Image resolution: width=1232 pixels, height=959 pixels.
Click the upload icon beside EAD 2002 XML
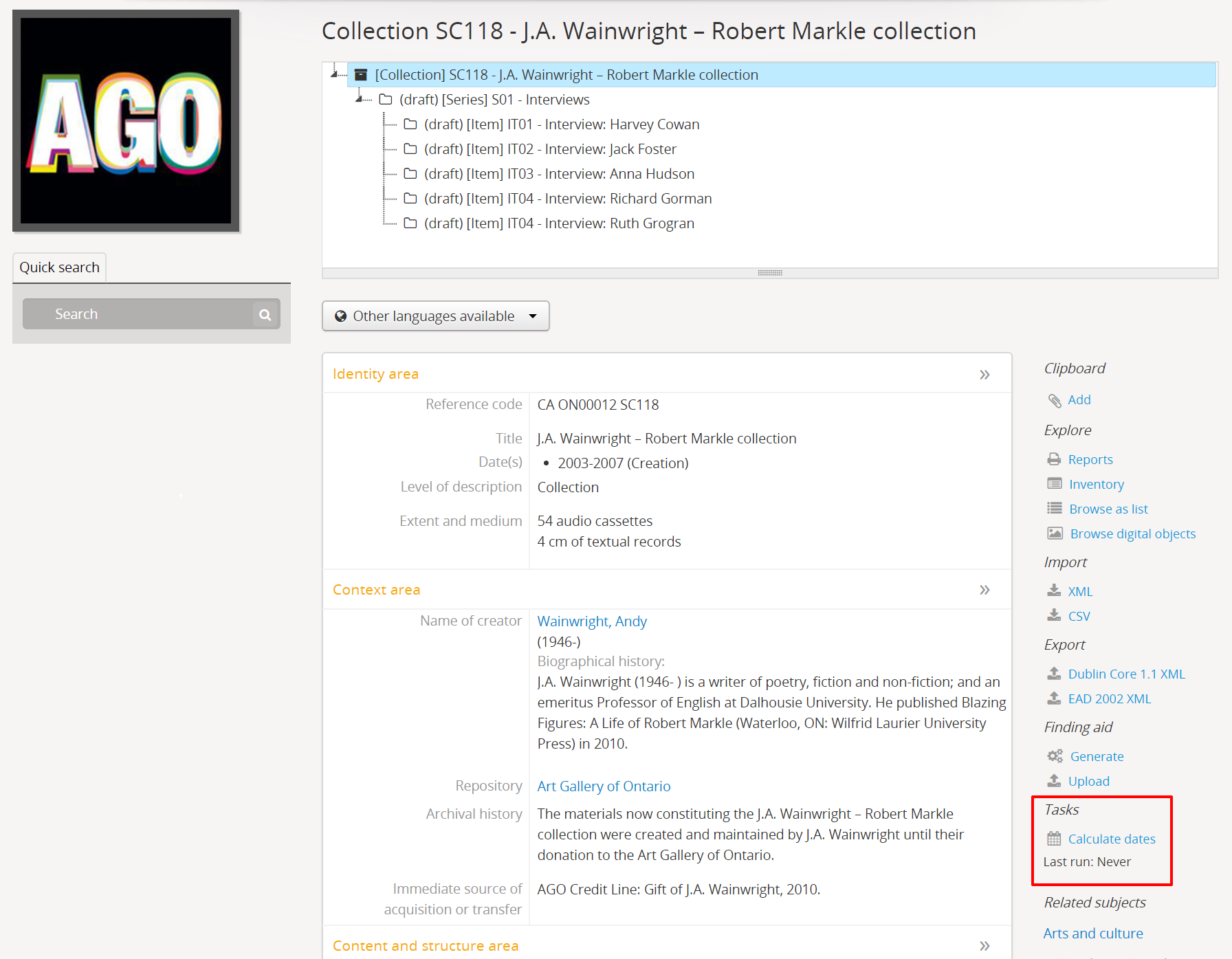[x=1054, y=698]
